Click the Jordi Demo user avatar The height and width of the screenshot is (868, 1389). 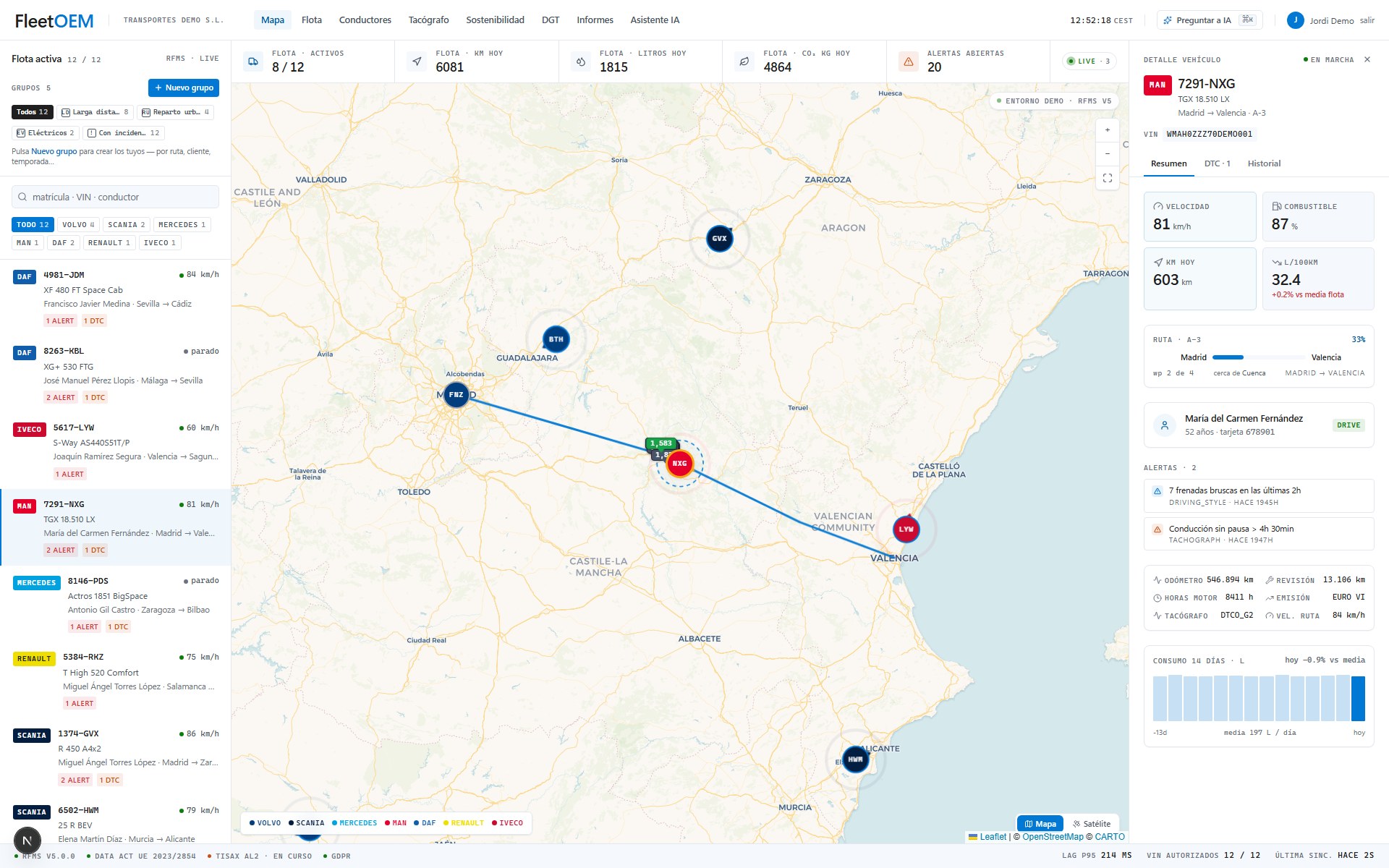pos(1295,20)
